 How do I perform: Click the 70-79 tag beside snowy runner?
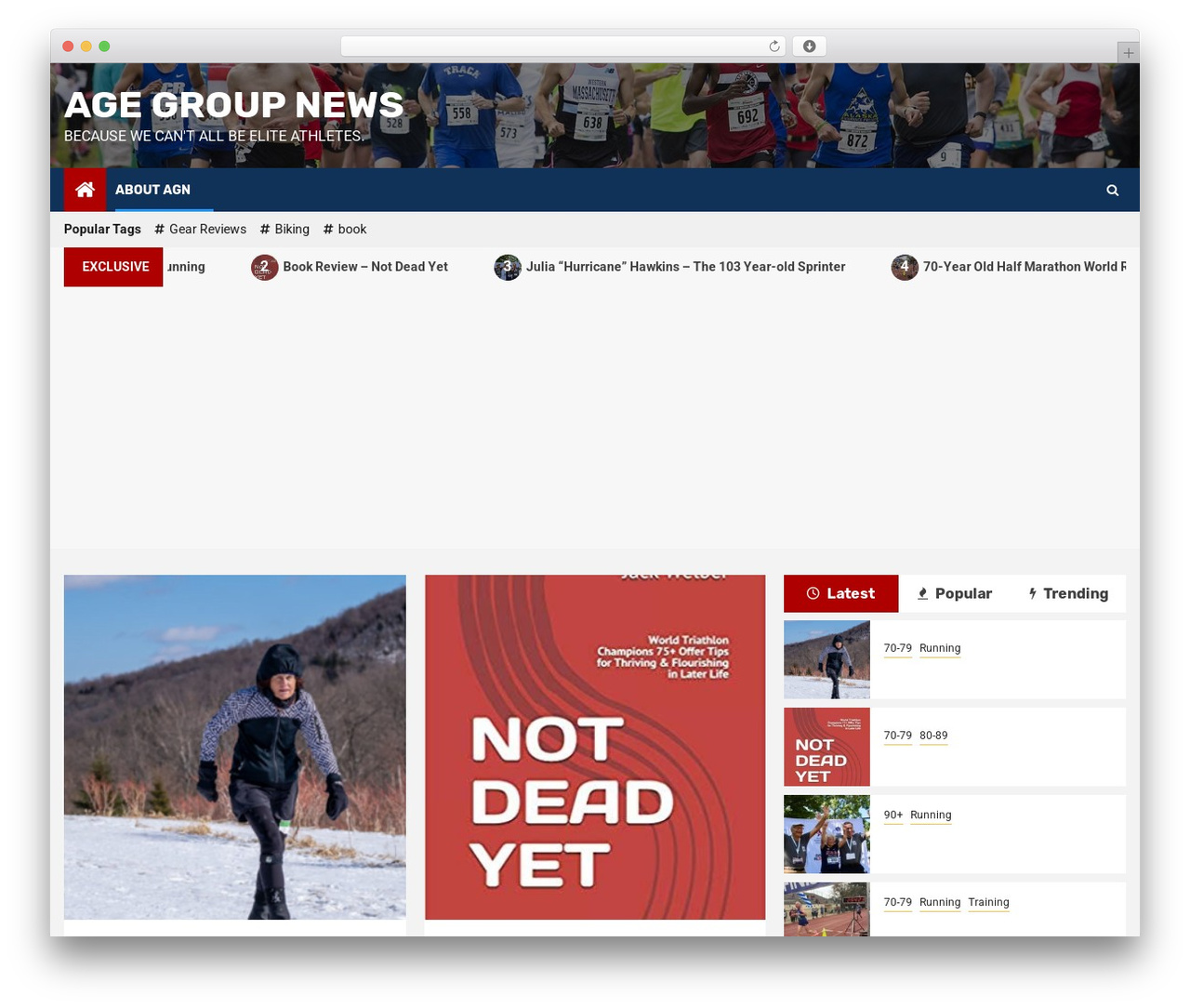[x=897, y=649]
